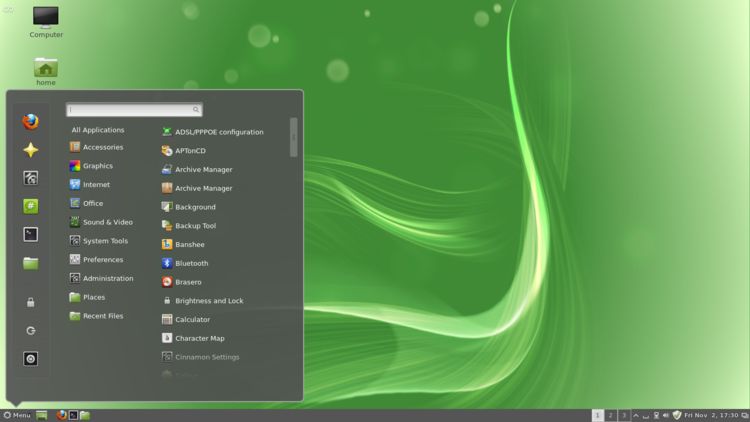Click the show desktop icon beside Menu
This screenshot has width=750, height=422.
click(42, 415)
